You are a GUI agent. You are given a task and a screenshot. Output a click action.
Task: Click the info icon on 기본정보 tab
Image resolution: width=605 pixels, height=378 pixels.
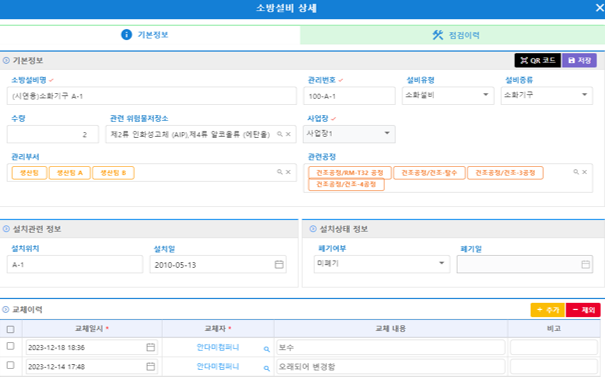point(127,35)
